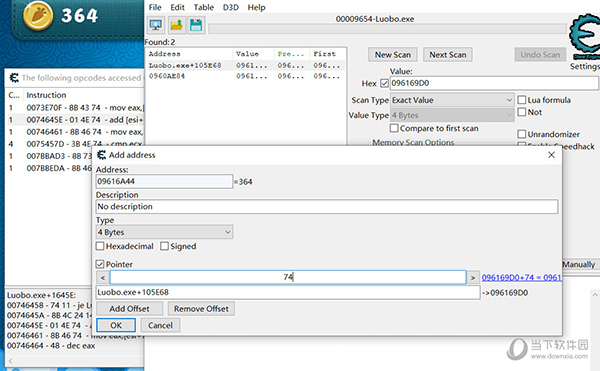This screenshot has width=600, height=371.
Task: Check the Hexadecimal option
Action: coord(100,246)
